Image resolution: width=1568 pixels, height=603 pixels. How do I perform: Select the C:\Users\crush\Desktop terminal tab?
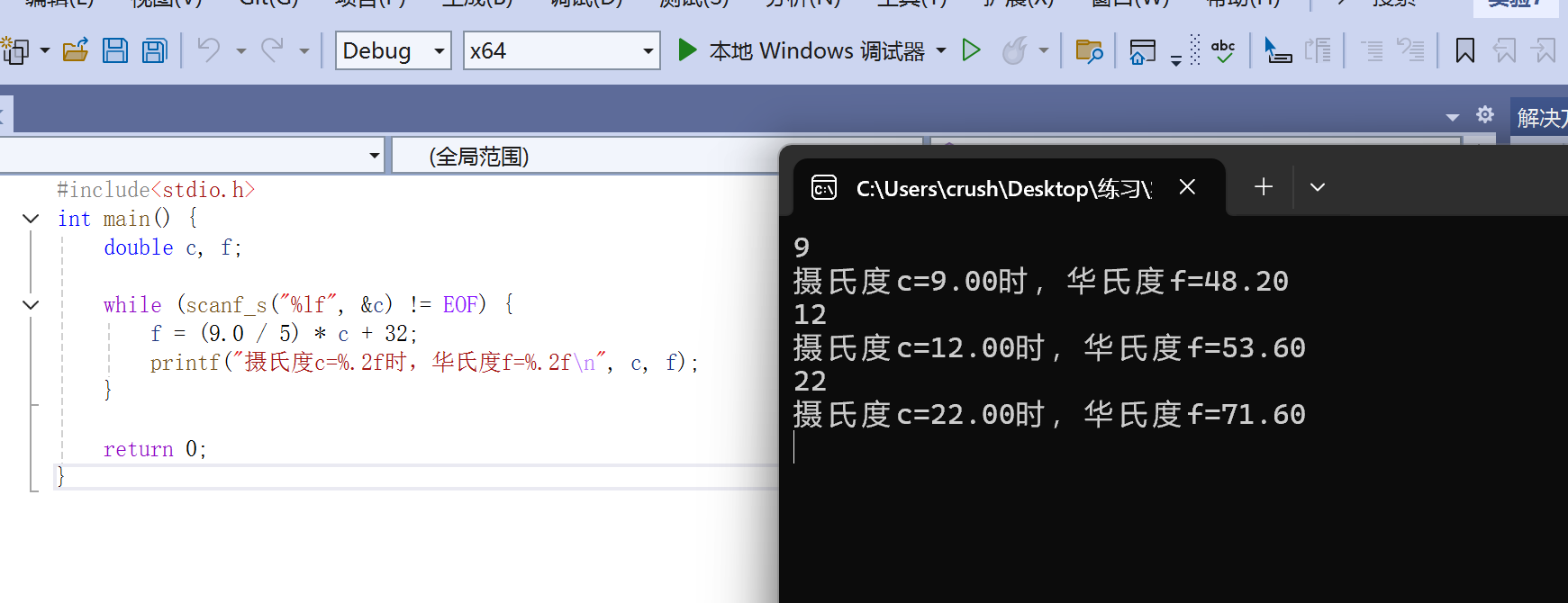[x=1009, y=187]
